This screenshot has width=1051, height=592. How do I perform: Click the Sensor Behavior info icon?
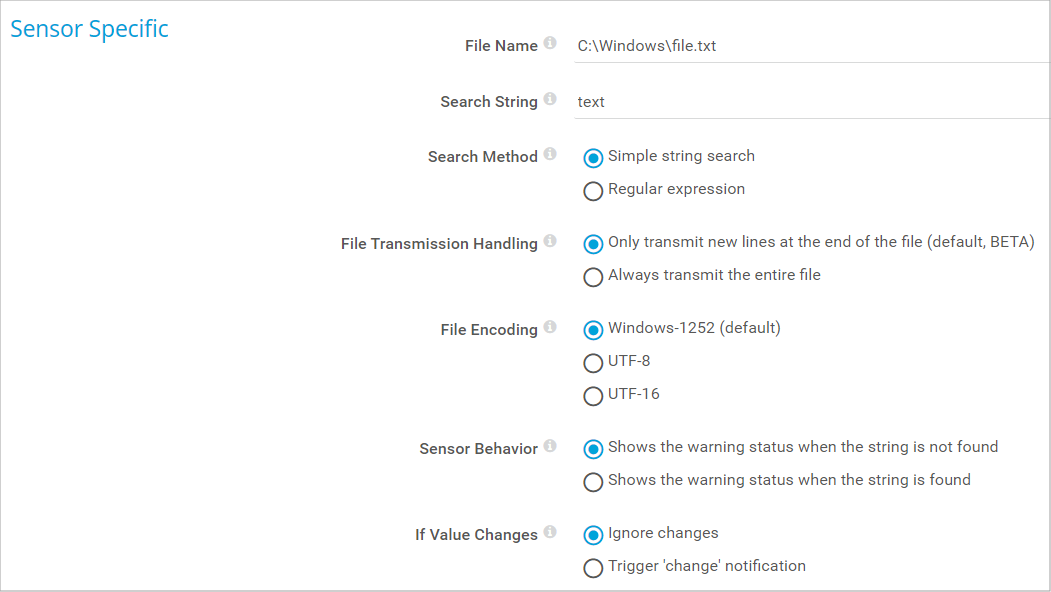[x=550, y=447]
